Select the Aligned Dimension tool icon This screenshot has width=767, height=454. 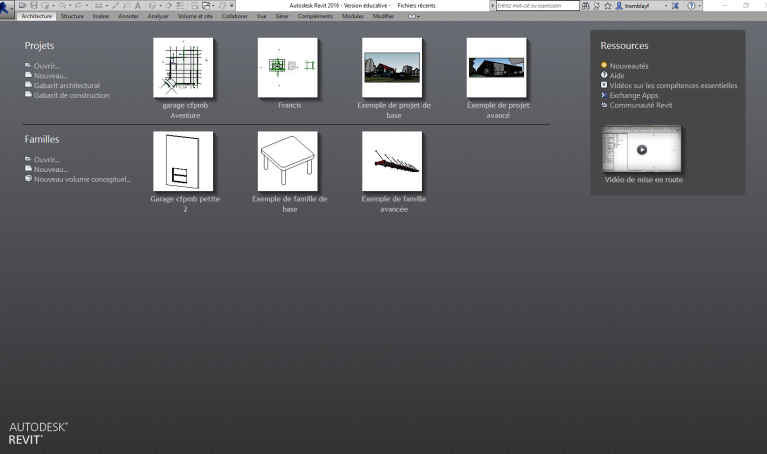[x=115, y=5]
